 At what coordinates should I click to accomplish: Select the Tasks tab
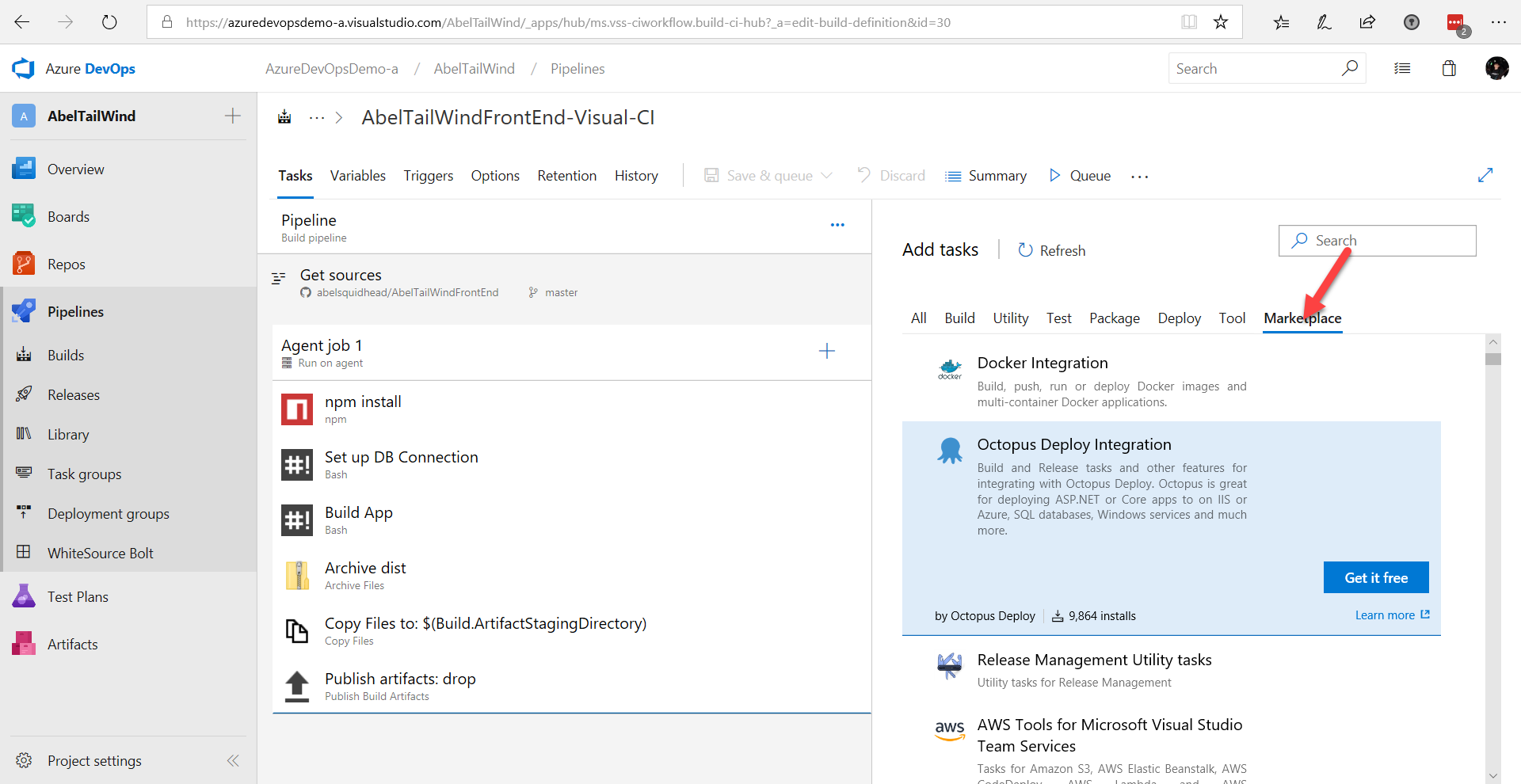click(295, 176)
